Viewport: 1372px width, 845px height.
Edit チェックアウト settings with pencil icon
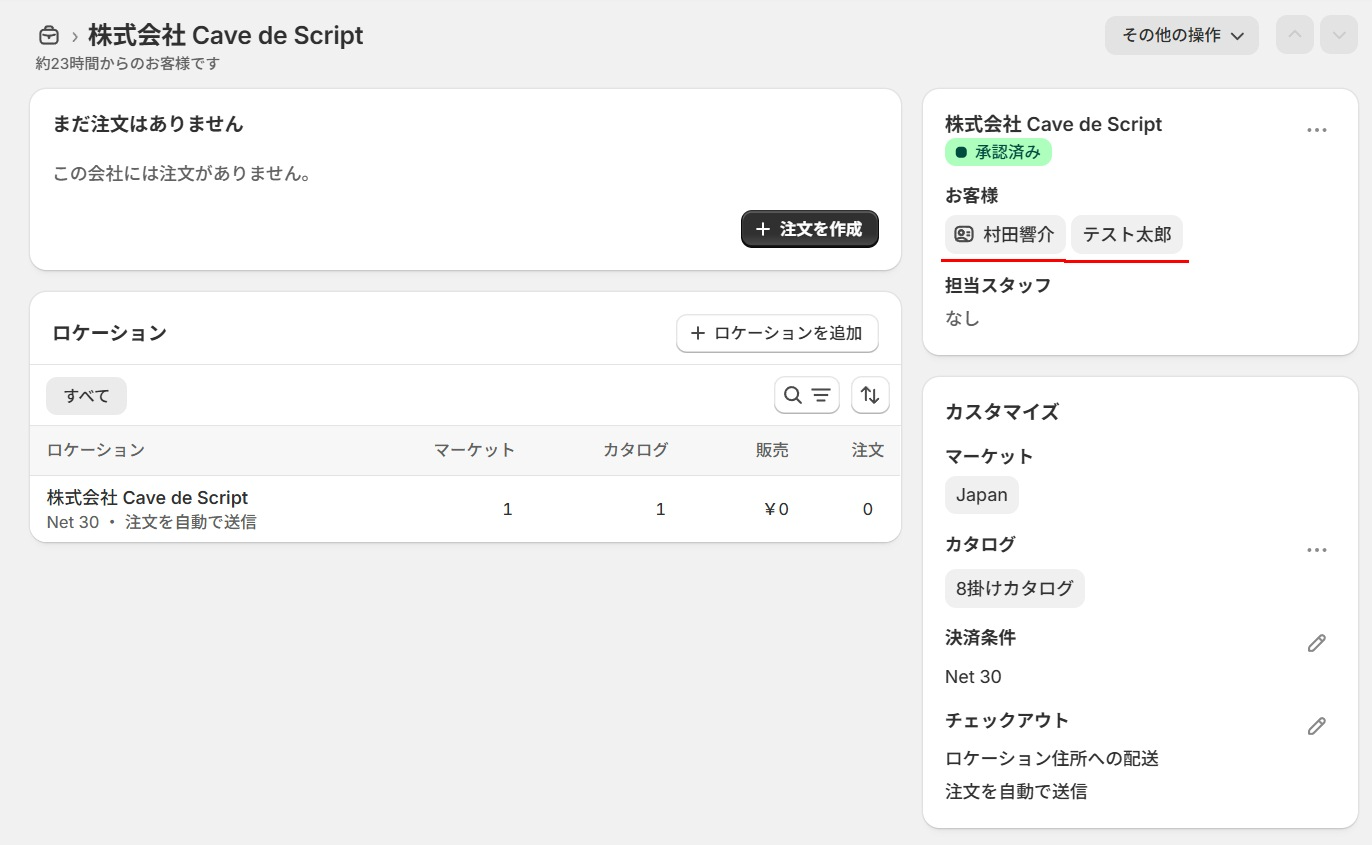(1316, 726)
